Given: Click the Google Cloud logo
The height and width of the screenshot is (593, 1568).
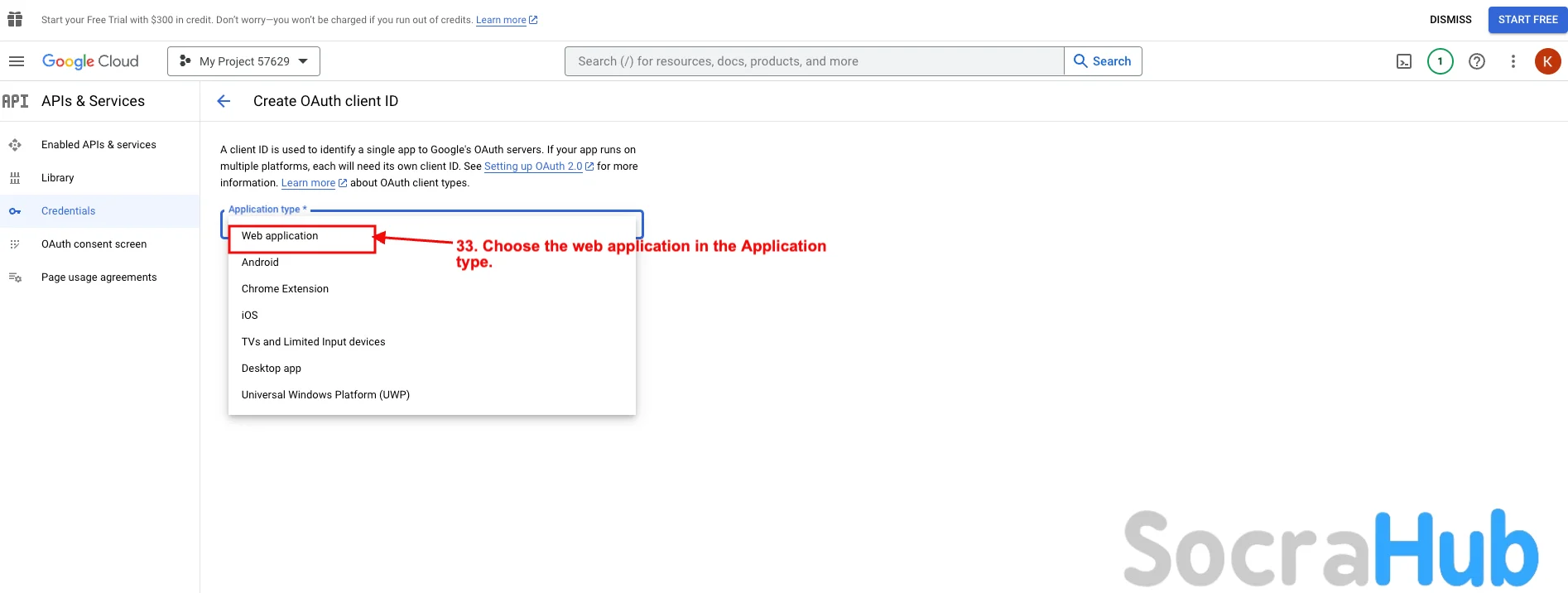Looking at the screenshot, I should [90, 61].
